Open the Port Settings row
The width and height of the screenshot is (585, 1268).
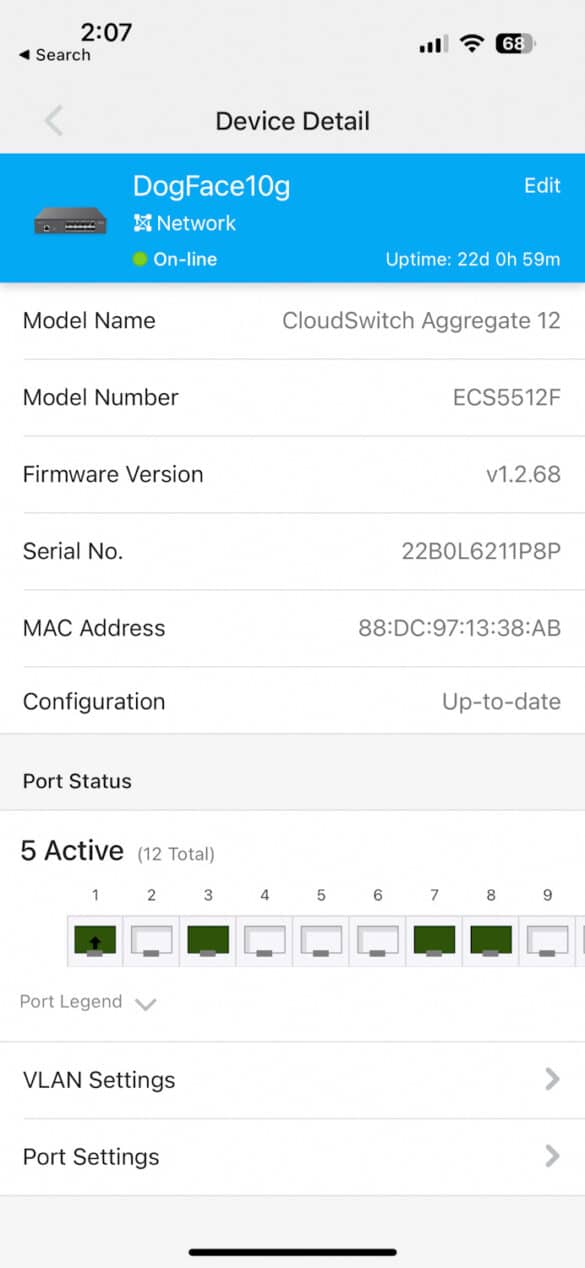[292, 1157]
